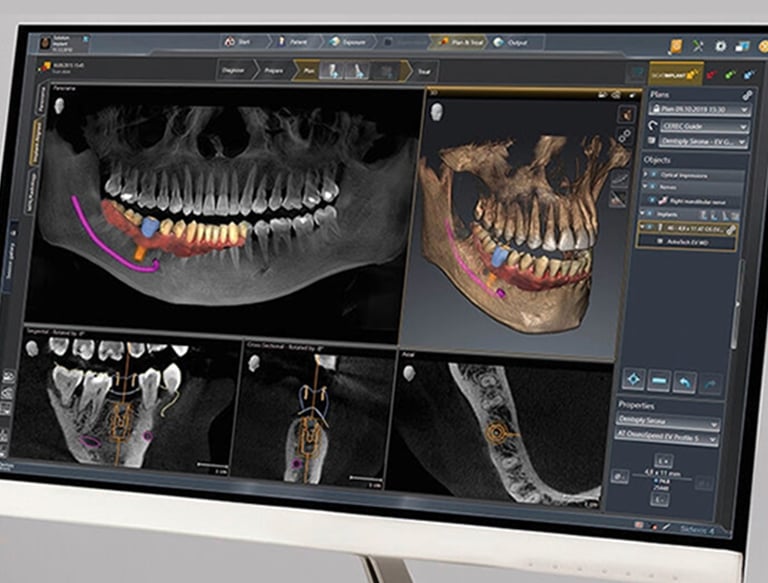Select the AstraTech EV MD row
This screenshot has height=583, width=768.
point(687,242)
